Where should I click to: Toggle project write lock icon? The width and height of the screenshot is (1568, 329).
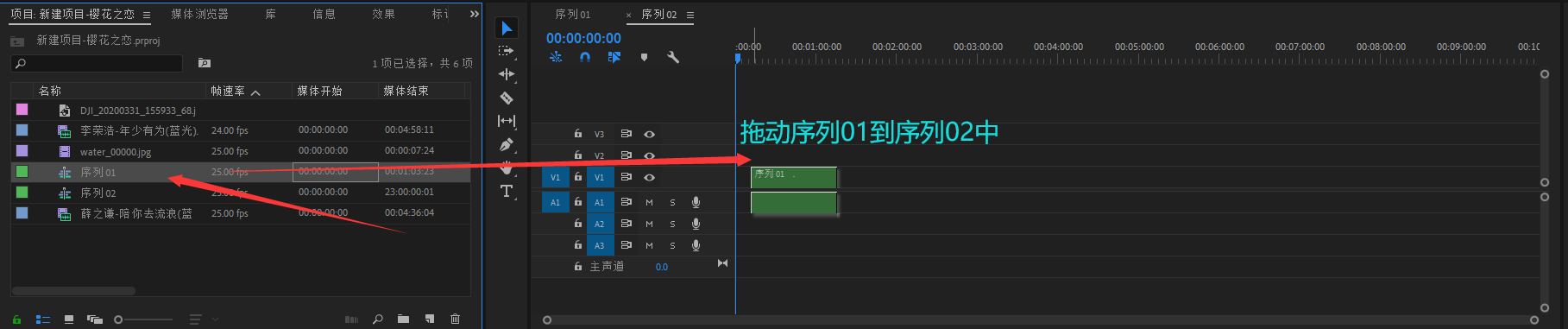coord(16,320)
